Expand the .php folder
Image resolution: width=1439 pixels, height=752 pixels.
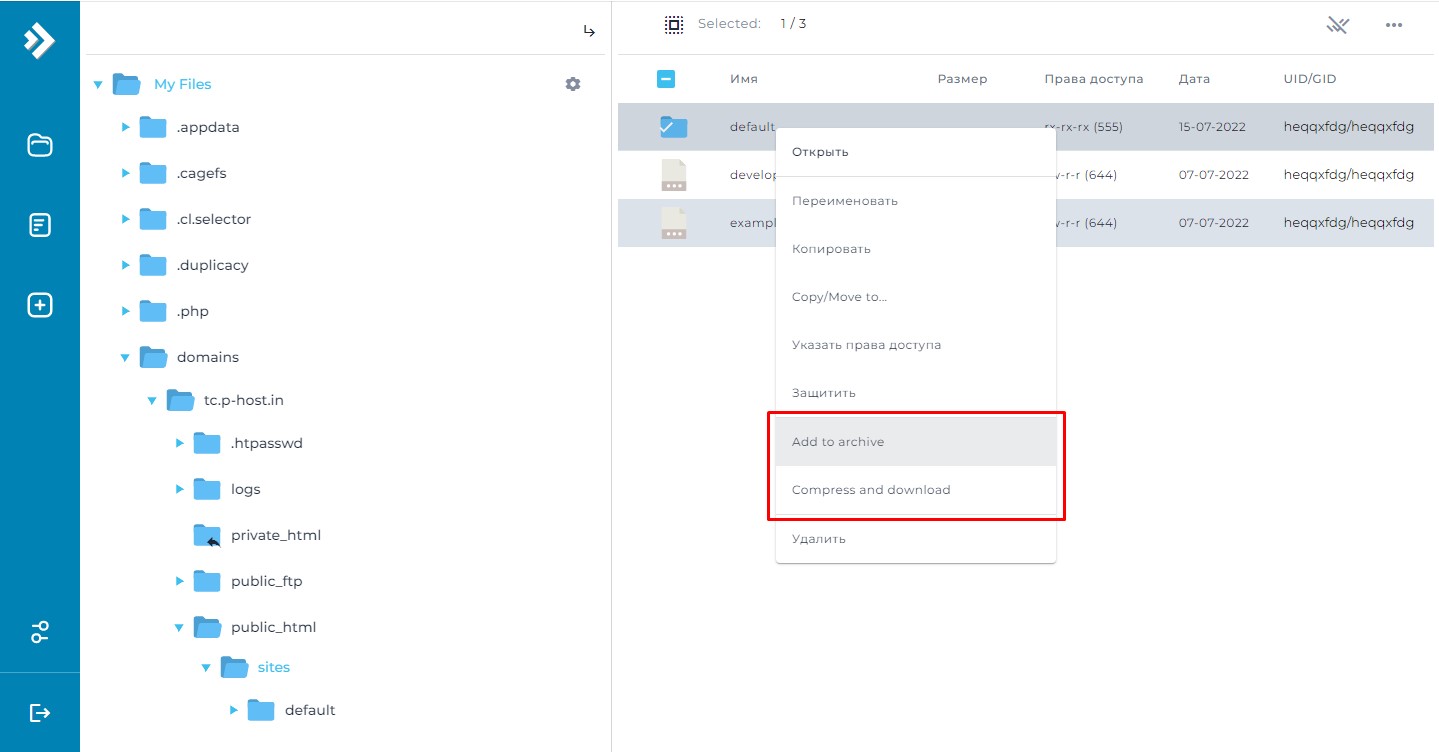125,311
